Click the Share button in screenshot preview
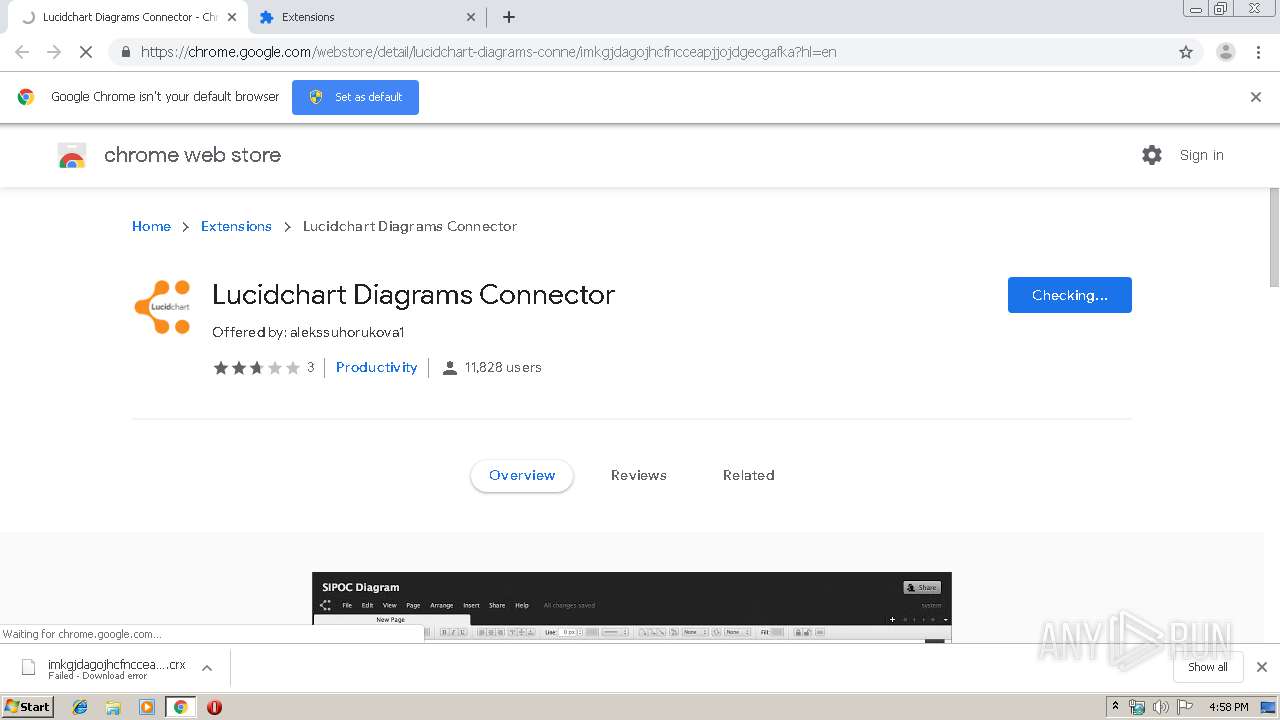The height and width of the screenshot is (720, 1280). pyautogui.click(x=922, y=588)
